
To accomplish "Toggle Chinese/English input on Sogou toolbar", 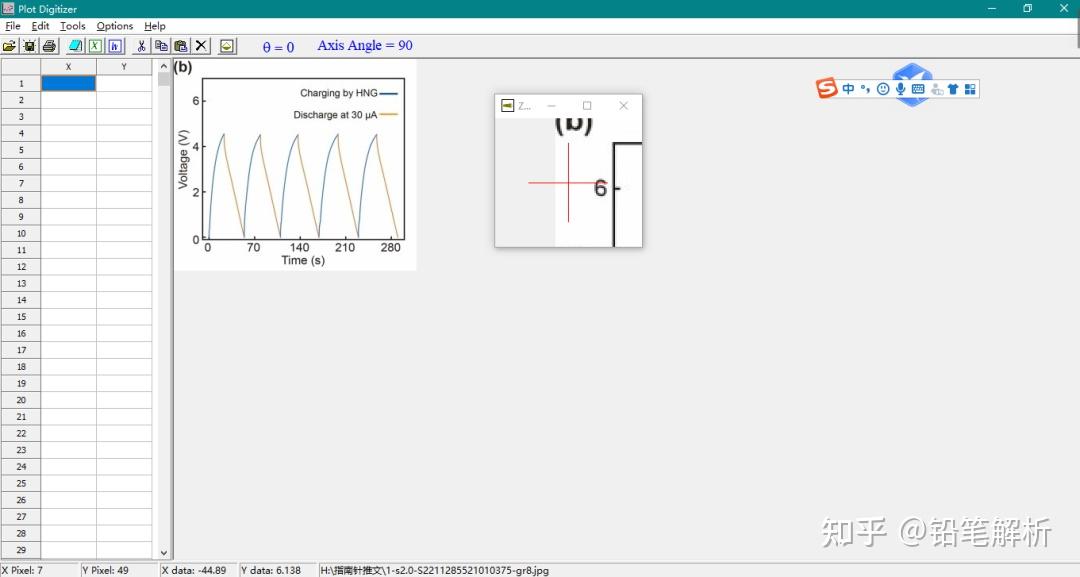I will pyautogui.click(x=848, y=88).
